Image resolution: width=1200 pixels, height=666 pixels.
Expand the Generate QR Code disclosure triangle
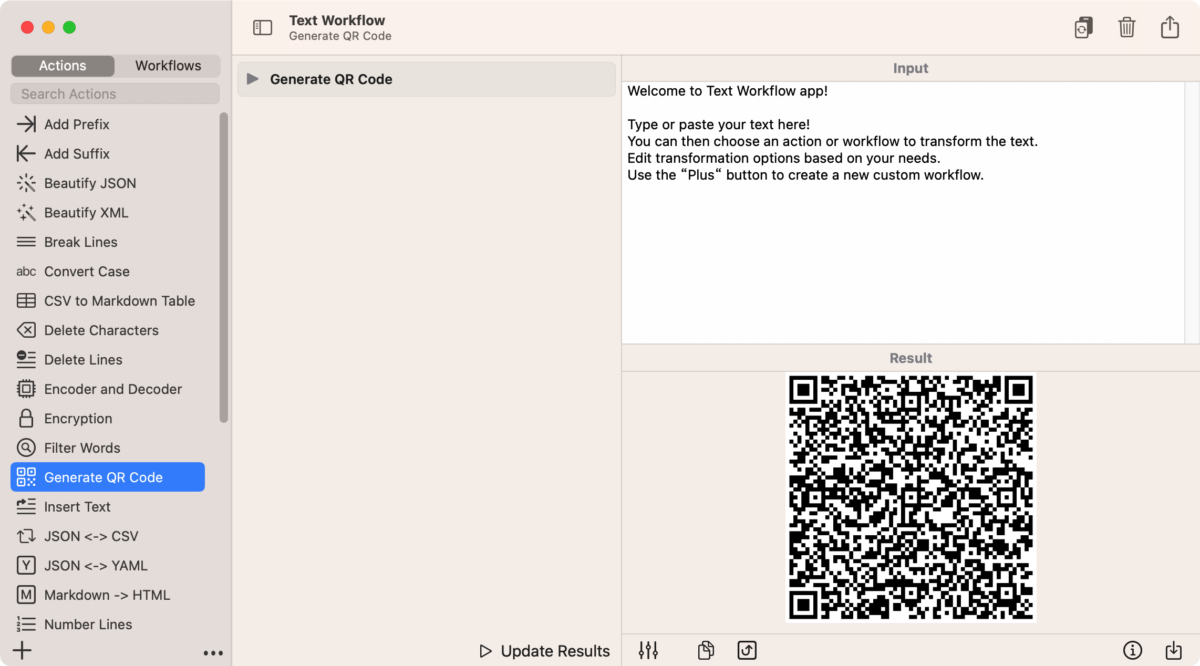click(x=253, y=79)
